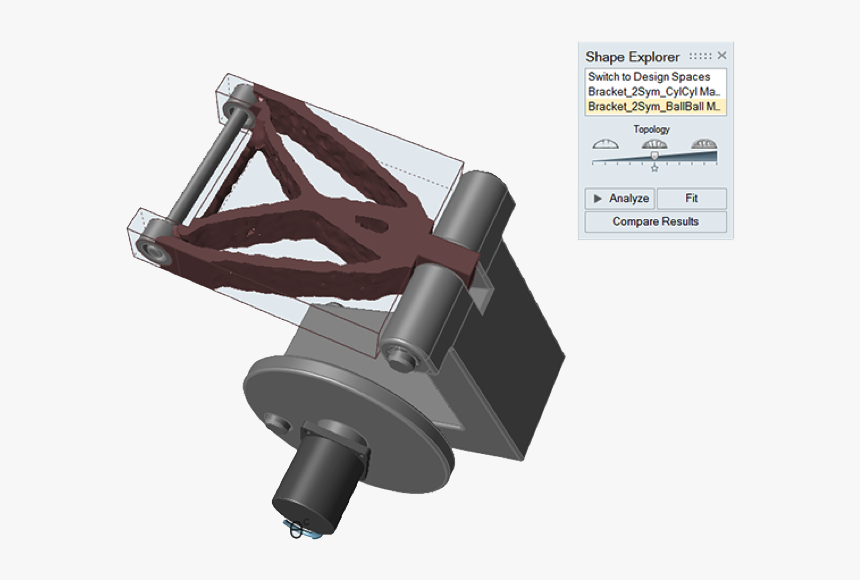The image size is (860, 580).
Task: Select the high-complexity topology icon
Action: coord(703,143)
